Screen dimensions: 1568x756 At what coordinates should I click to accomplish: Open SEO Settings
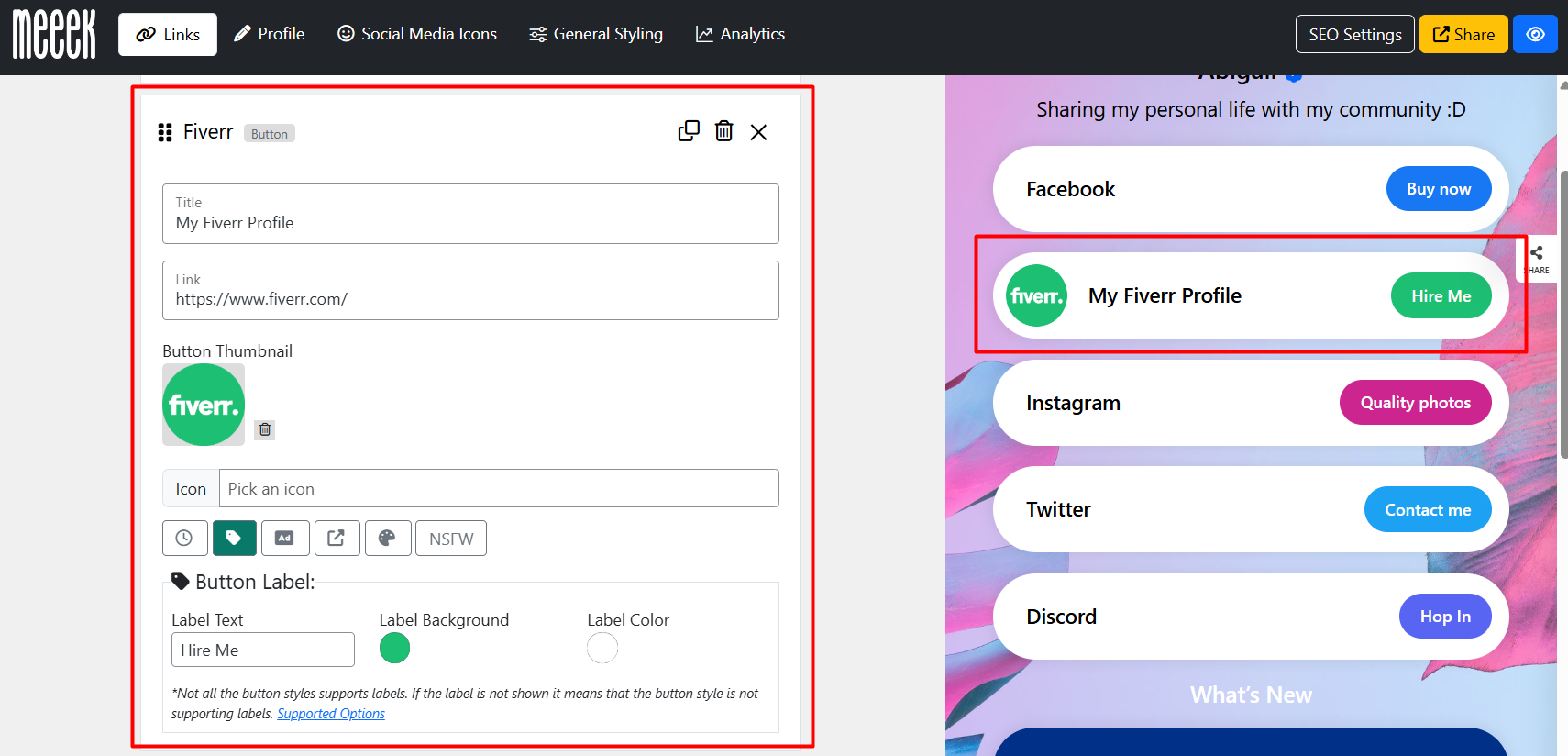point(1355,34)
